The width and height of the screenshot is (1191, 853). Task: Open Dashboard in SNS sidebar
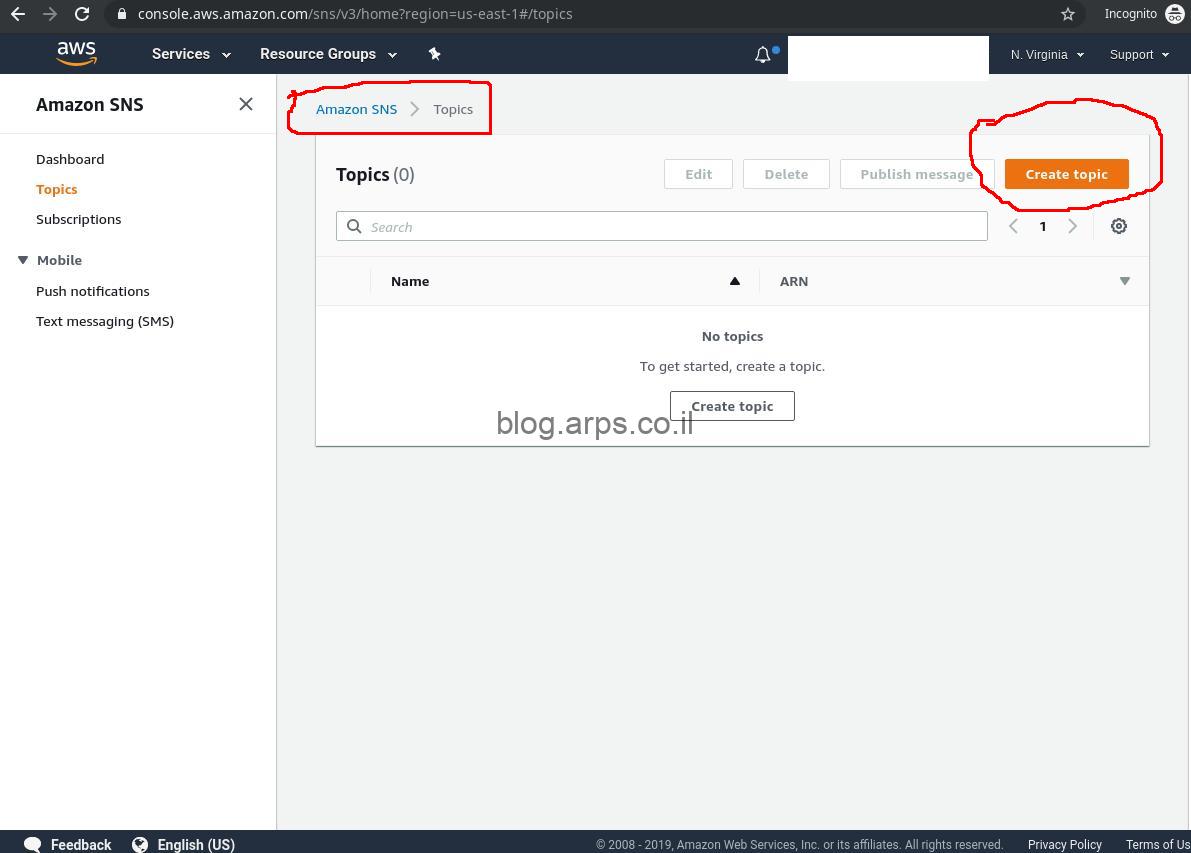70,160
